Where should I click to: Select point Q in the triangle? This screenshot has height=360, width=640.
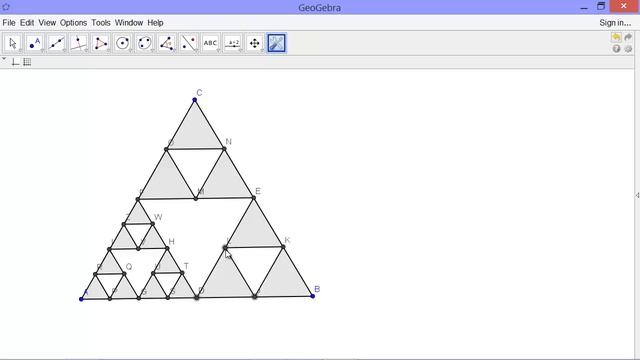point(124,273)
